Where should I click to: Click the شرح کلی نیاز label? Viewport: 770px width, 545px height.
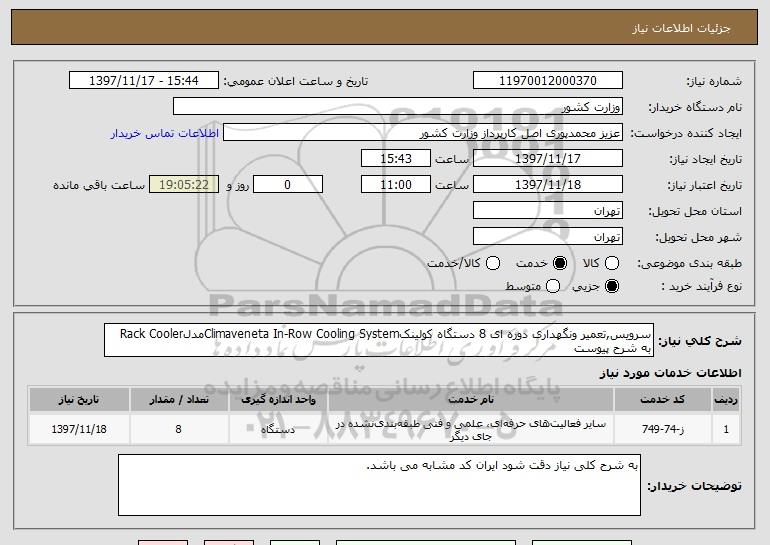(700, 341)
